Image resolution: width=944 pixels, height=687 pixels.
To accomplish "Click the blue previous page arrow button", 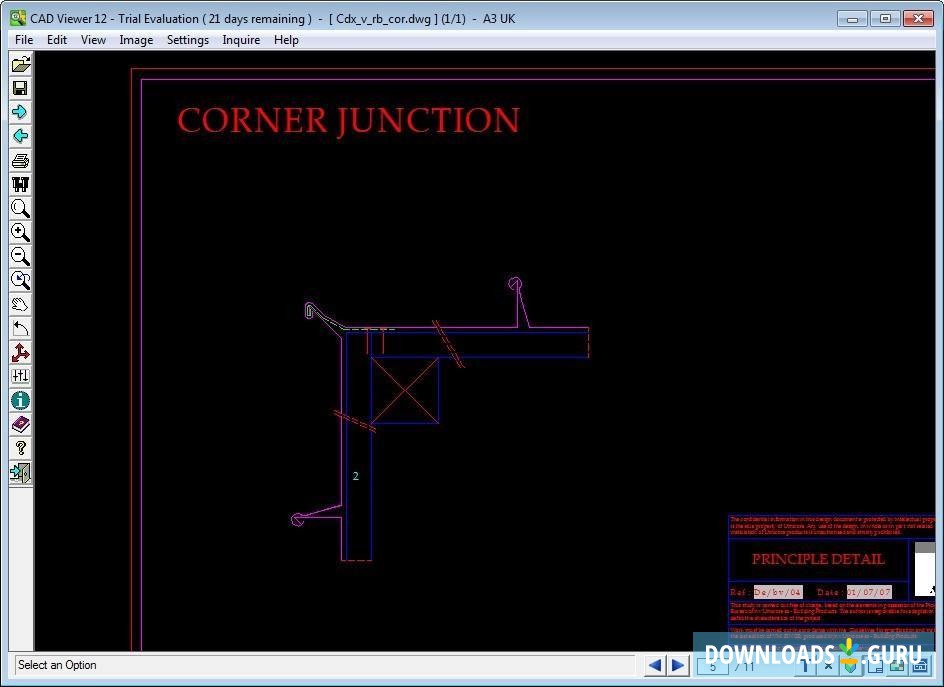I will 655,665.
